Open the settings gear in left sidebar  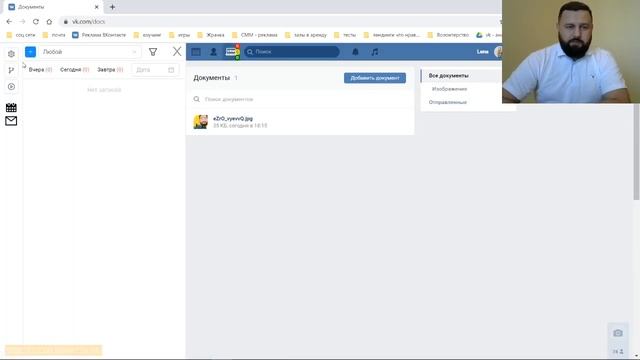(x=11, y=54)
